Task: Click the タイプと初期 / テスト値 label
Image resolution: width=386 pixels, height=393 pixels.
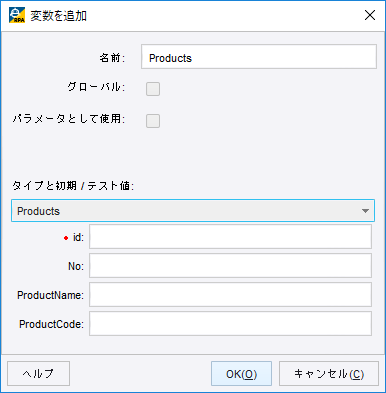Action: coord(73,186)
